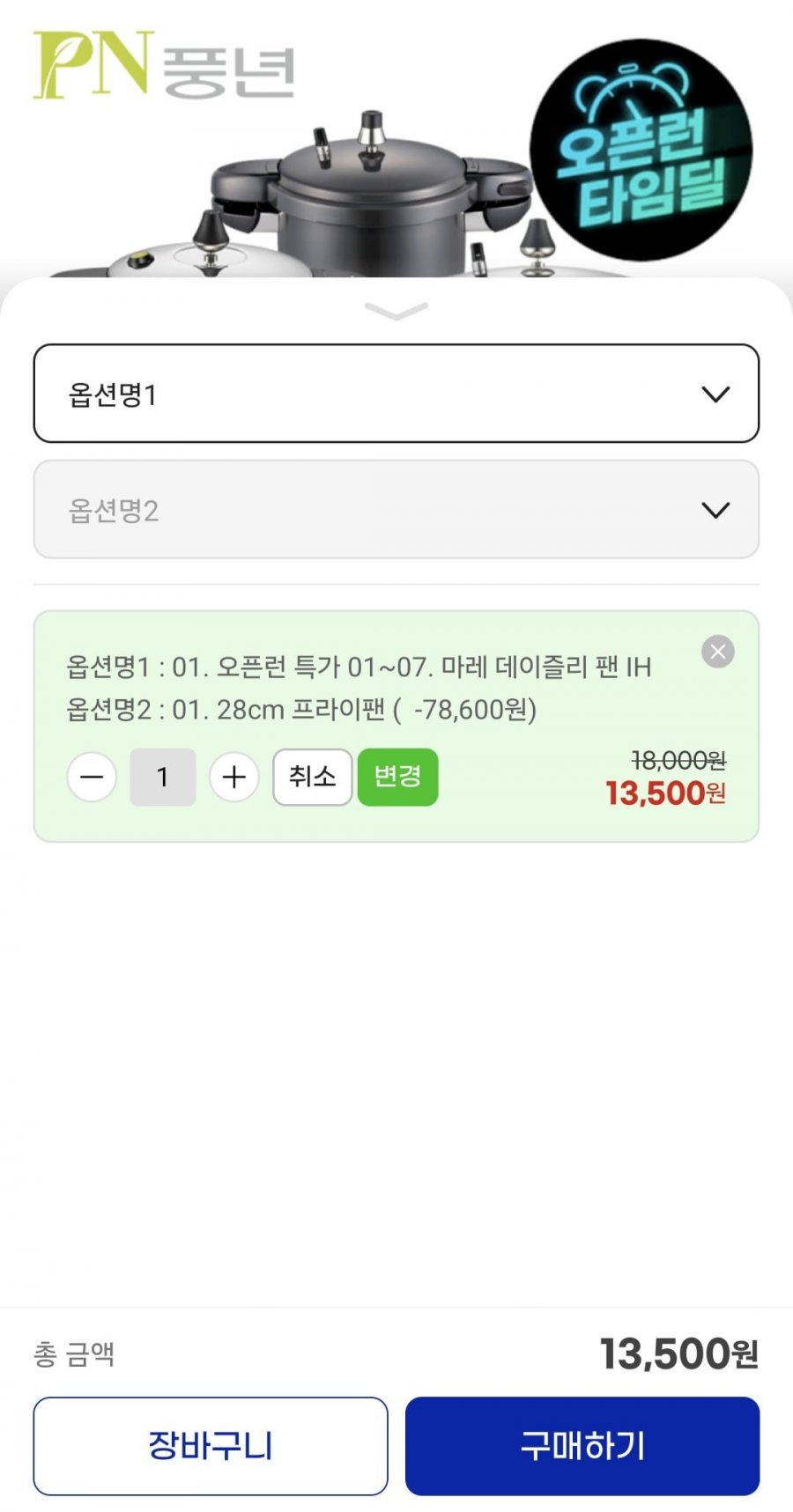Screen dimensions: 793x1512
Task: Tap the bold total amount 13,500원
Action: point(678,1353)
